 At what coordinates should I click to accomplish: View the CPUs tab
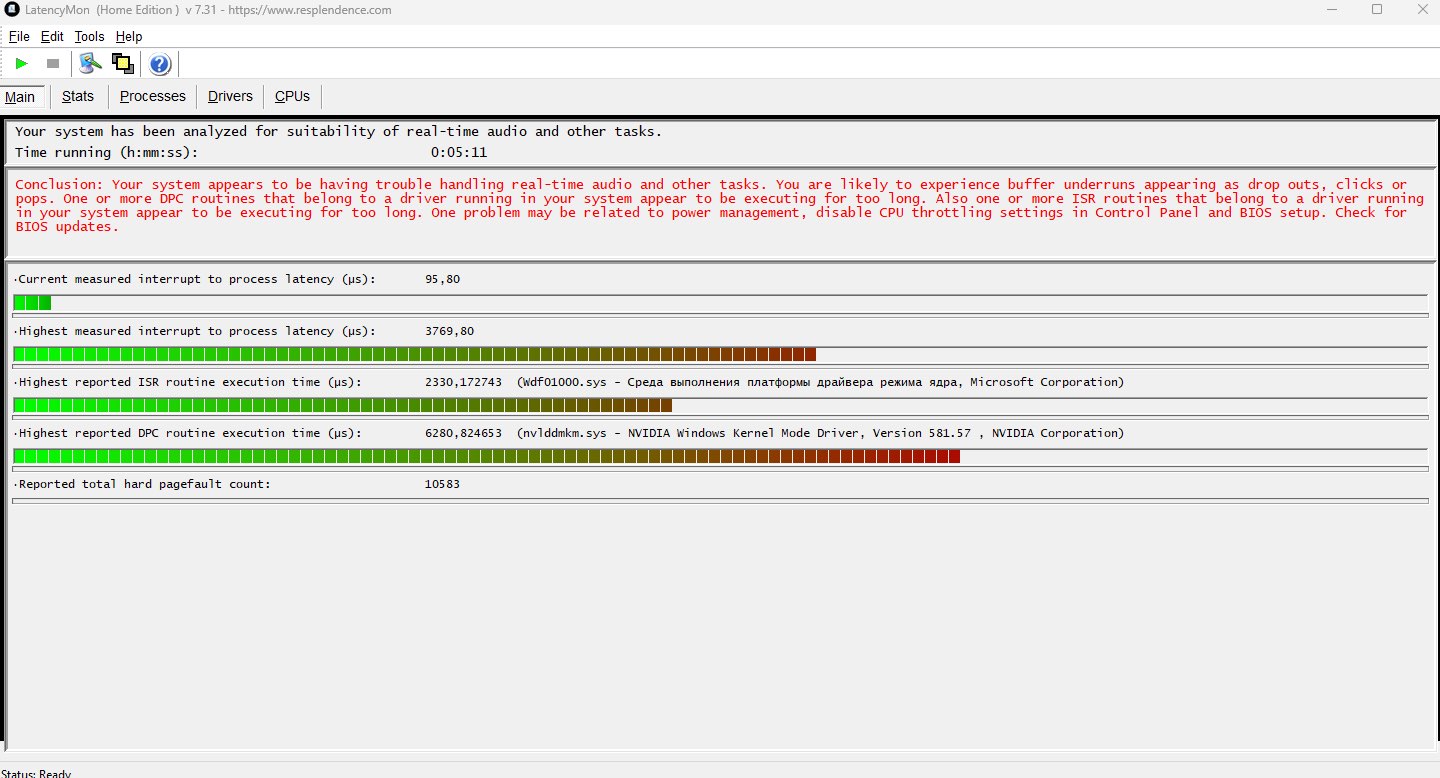point(292,96)
